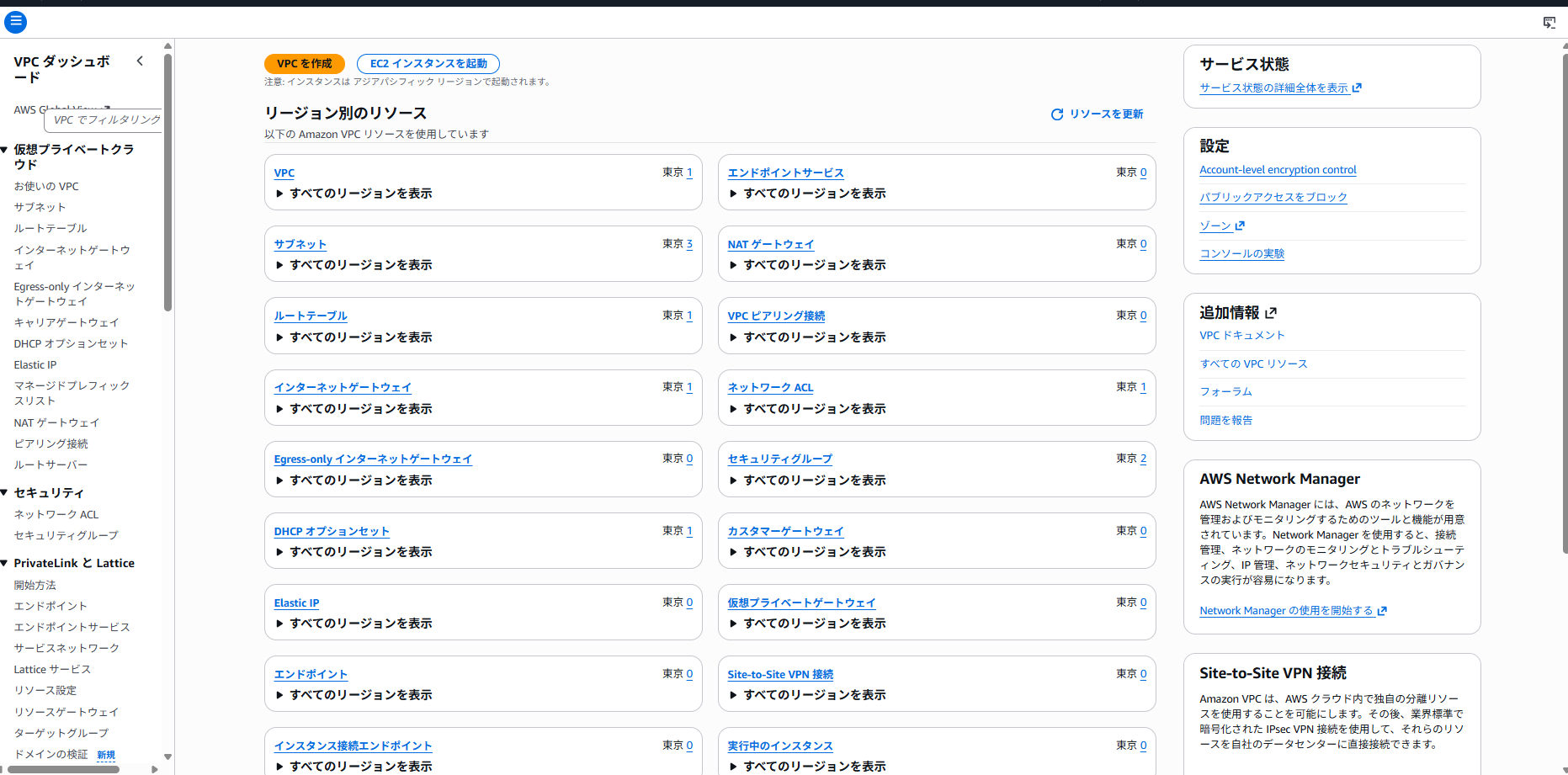The image size is (1568, 775).
Task: Open Elastic IP in the sidebar
Action: tap(35, 365)
